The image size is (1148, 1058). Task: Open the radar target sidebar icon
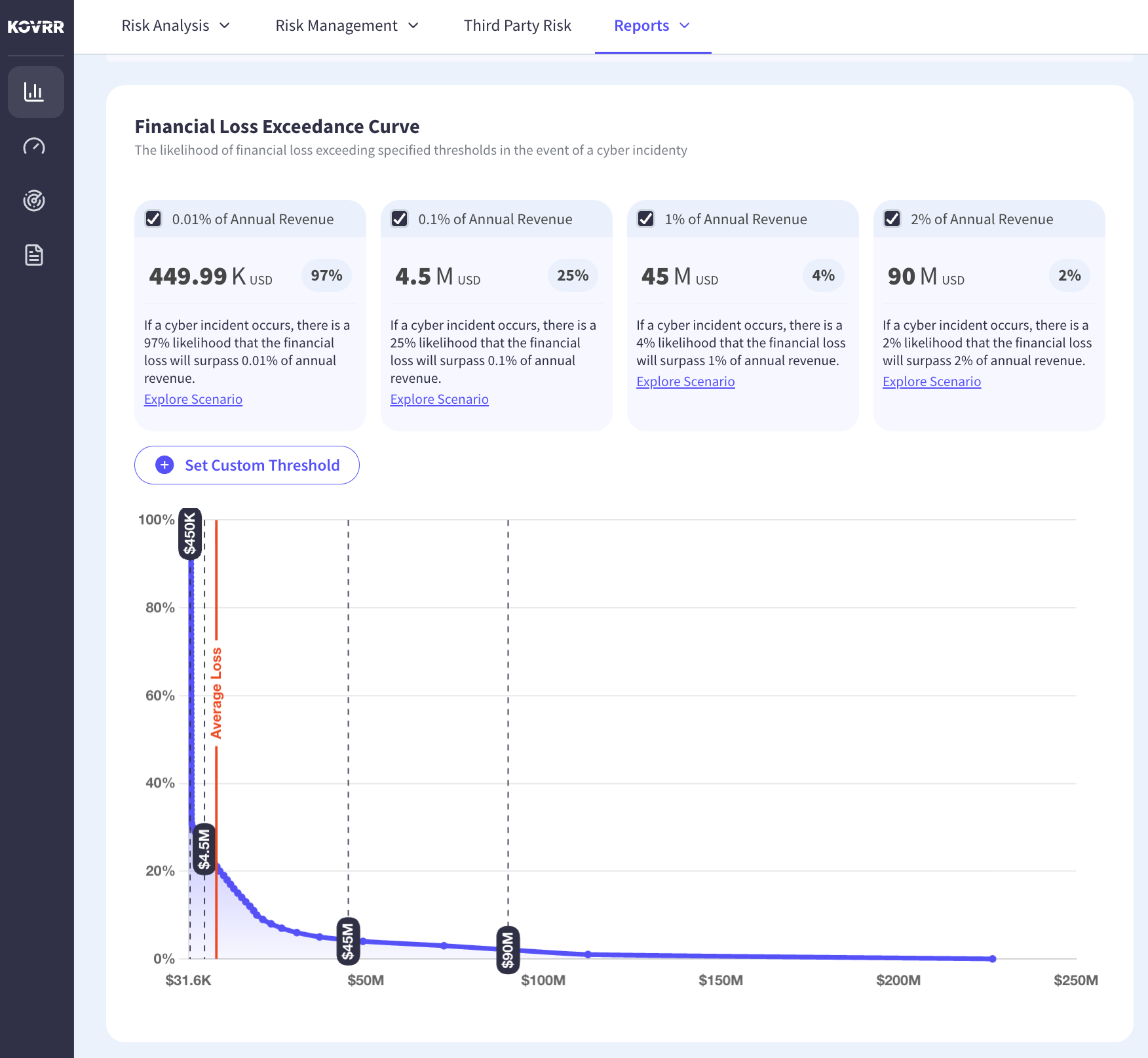[x=34, y=201]
